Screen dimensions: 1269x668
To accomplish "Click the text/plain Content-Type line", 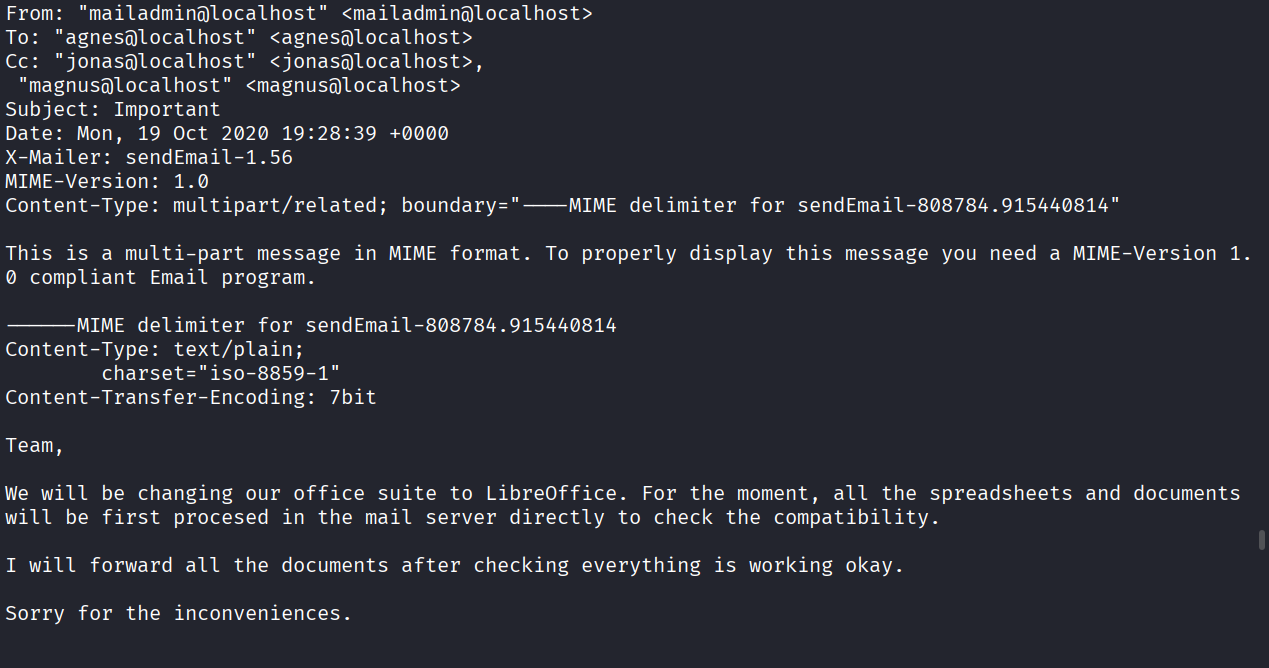I will click(x=155, y=350).
